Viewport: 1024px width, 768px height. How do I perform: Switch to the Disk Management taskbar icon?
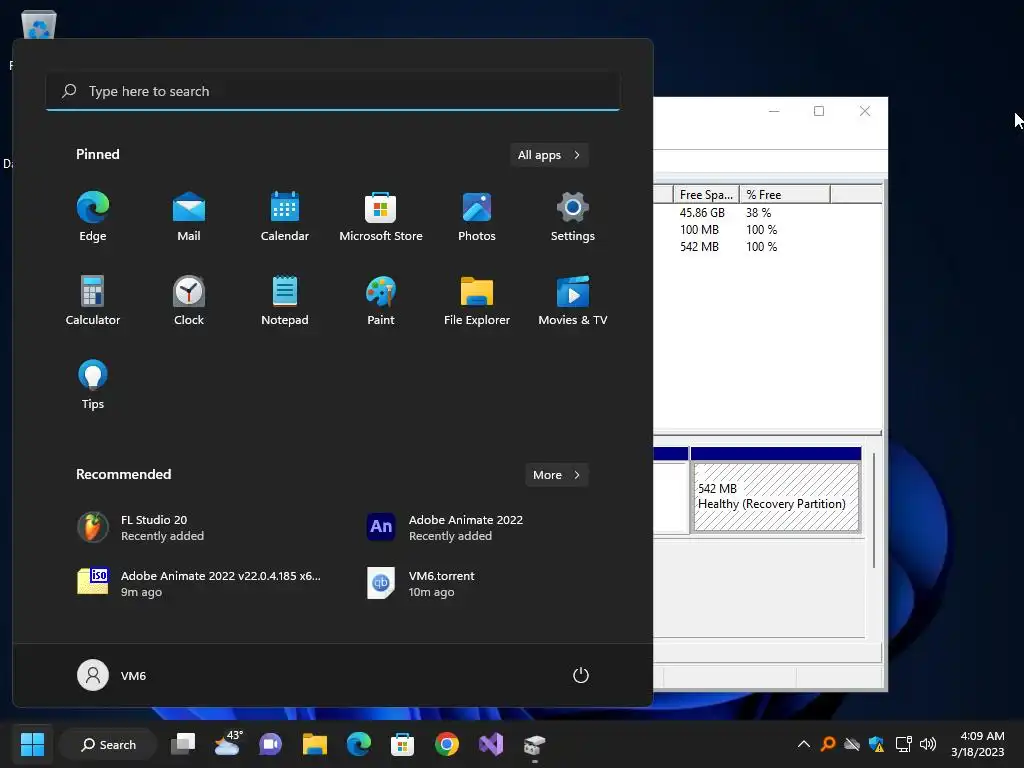tap(534, 744)
